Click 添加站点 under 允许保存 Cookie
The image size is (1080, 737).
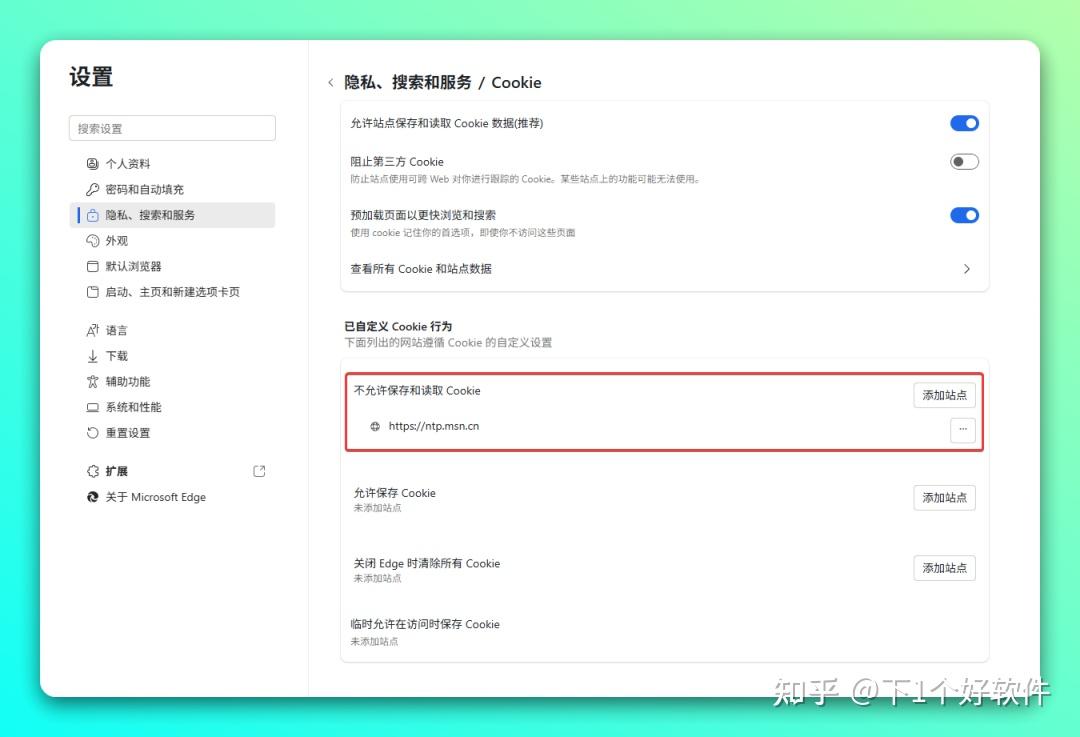[x=943, y=497]
